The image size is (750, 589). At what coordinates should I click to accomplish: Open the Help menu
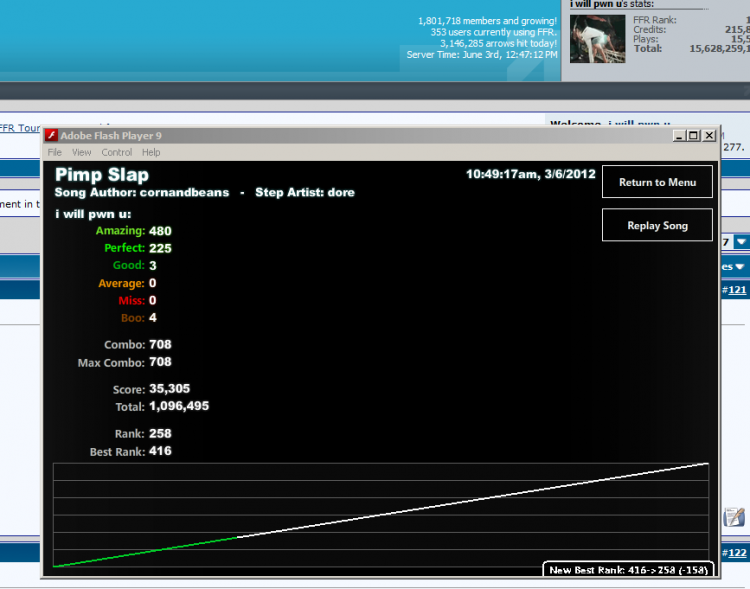[x=151, y=152]
